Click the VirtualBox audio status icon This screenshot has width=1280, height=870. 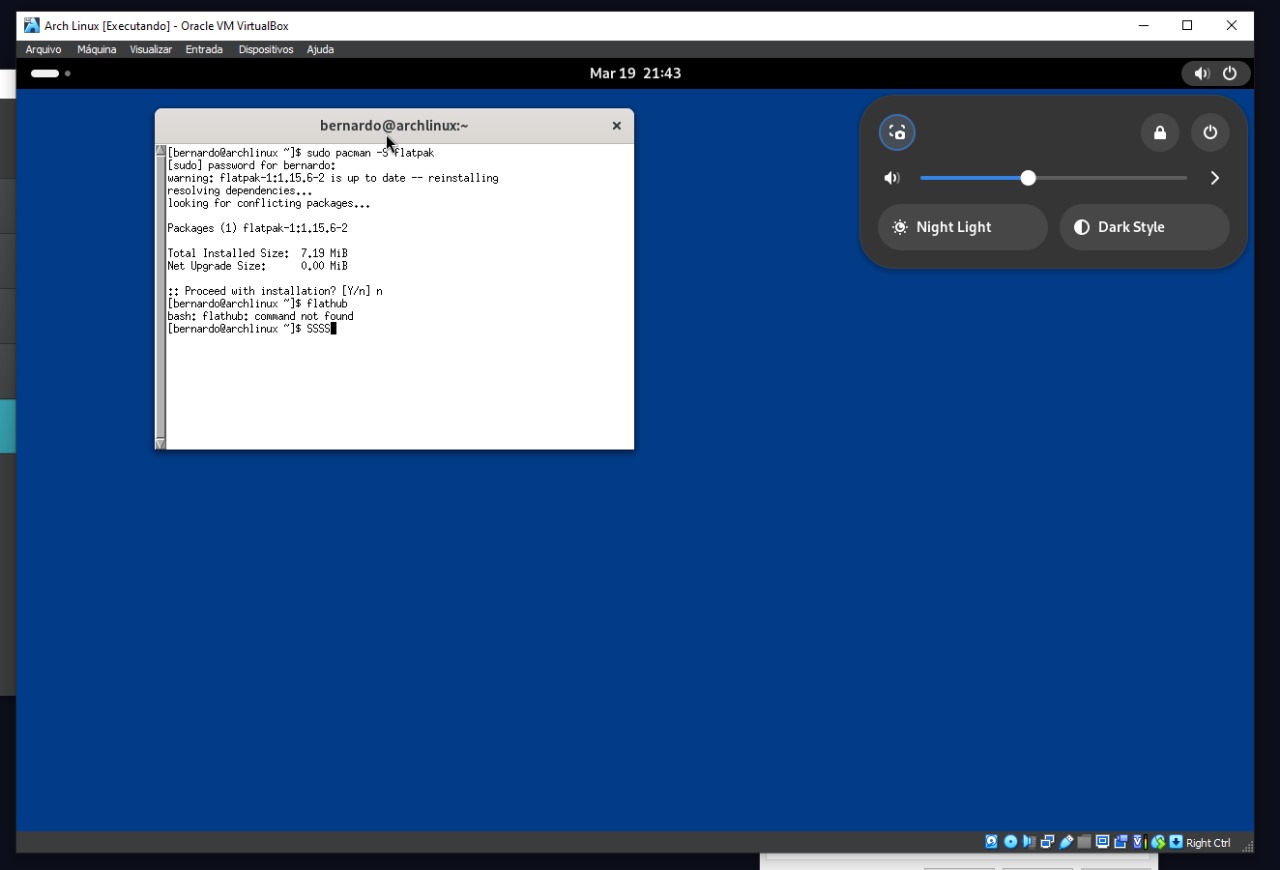coord(1029,842)
